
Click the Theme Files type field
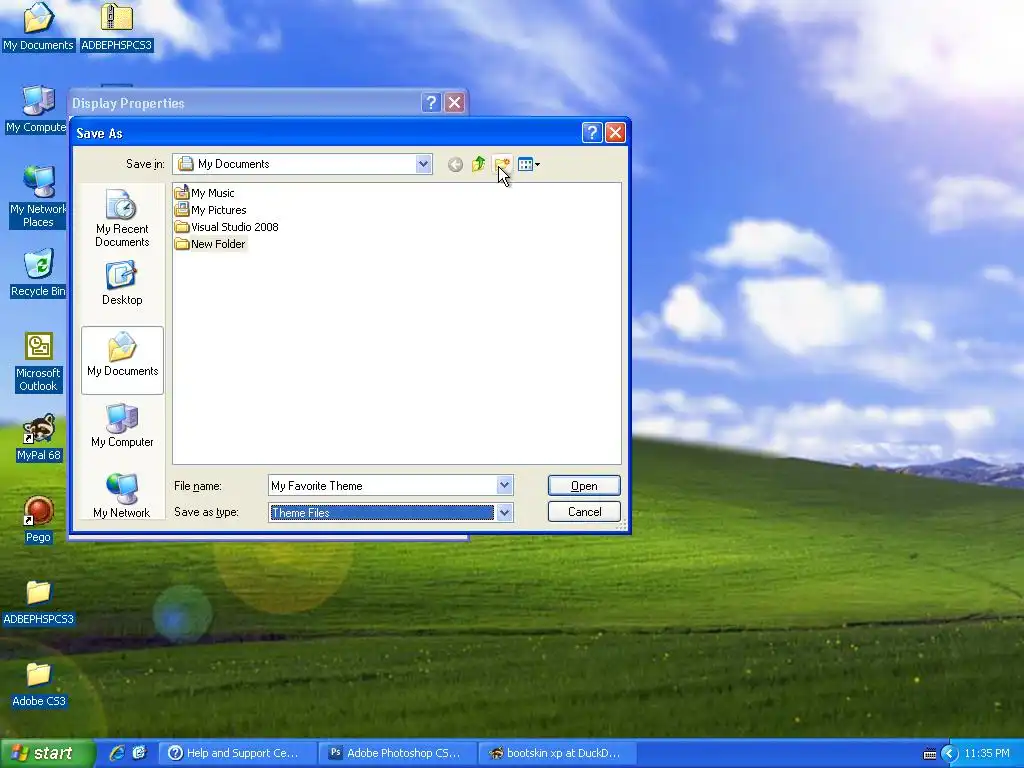[382, 513]
